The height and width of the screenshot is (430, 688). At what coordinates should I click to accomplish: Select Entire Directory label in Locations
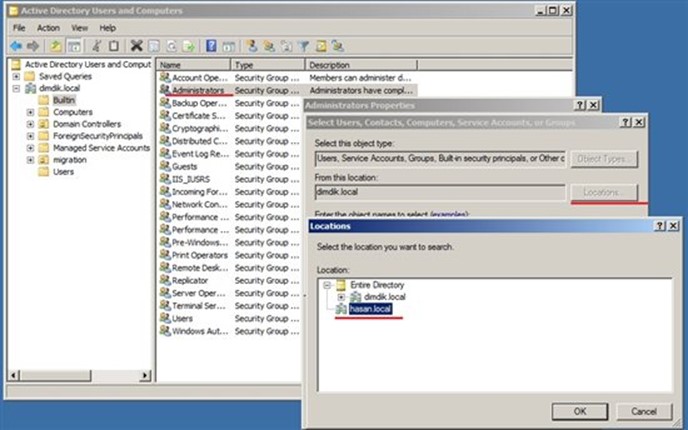pyautogui.click(x=377, y=285)
